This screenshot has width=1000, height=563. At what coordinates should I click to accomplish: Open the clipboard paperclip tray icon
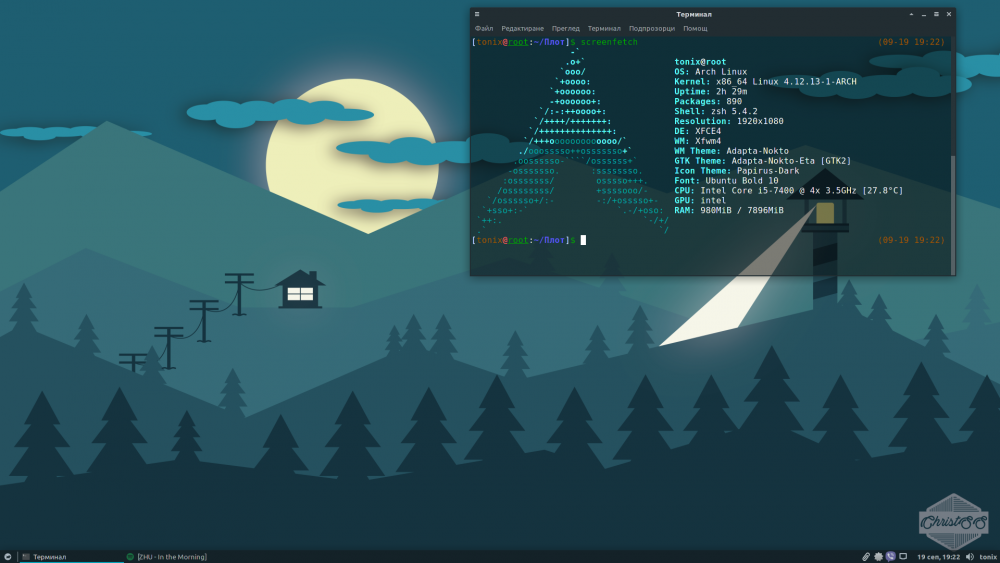866,557
